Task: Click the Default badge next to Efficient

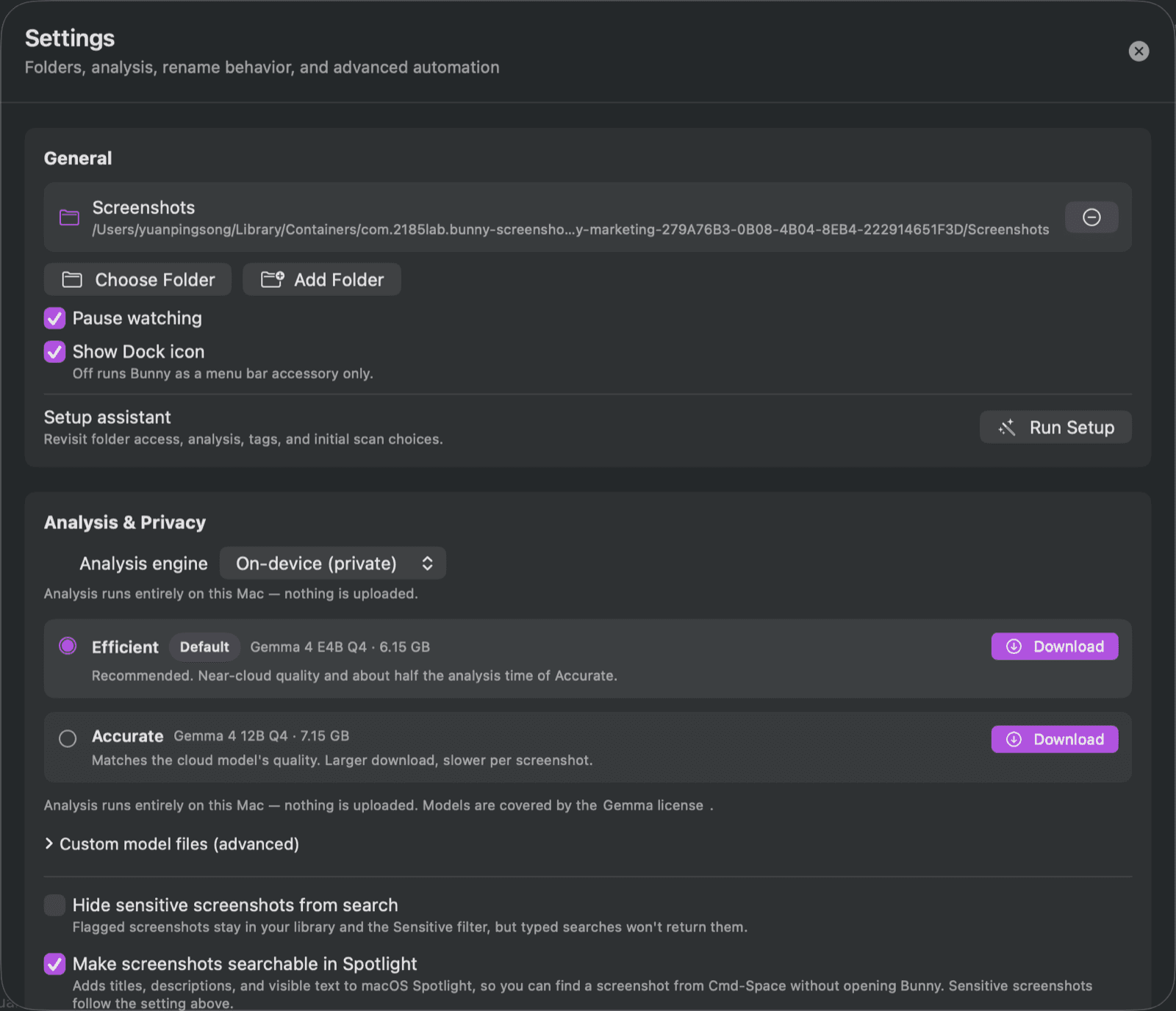Action: click(204, 647)
